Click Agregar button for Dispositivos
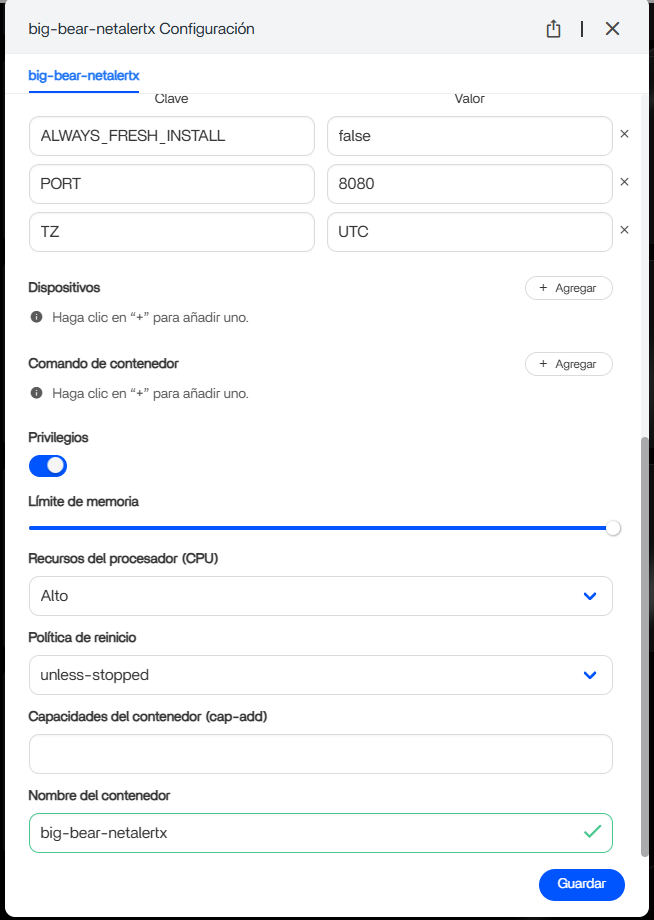 pyautogui.click(x=568, y=288)
